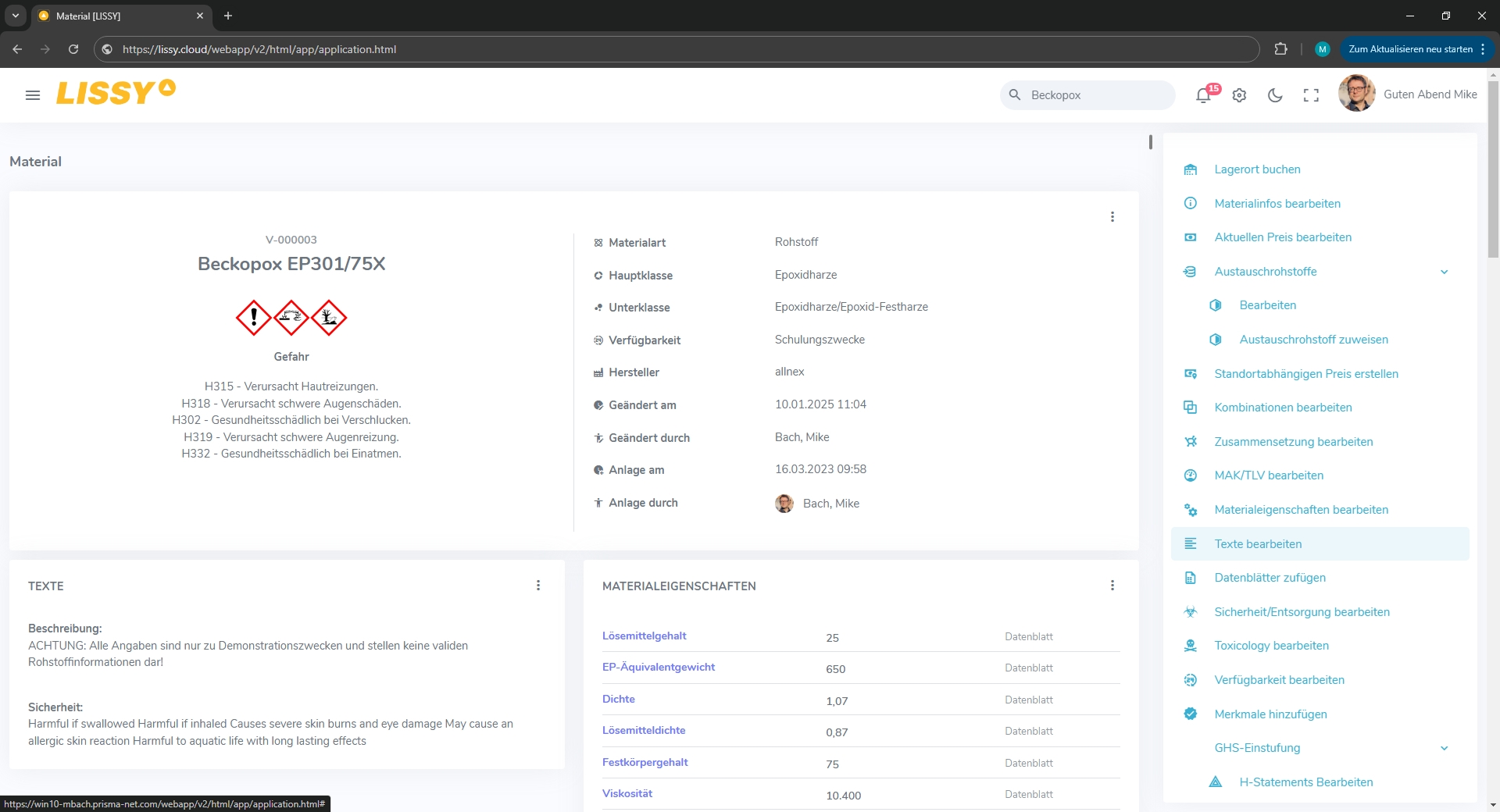Viewport: 1500px width, 812px height.
Task: Open notifications bell with 15 badge
Action: coord(1204,95)
